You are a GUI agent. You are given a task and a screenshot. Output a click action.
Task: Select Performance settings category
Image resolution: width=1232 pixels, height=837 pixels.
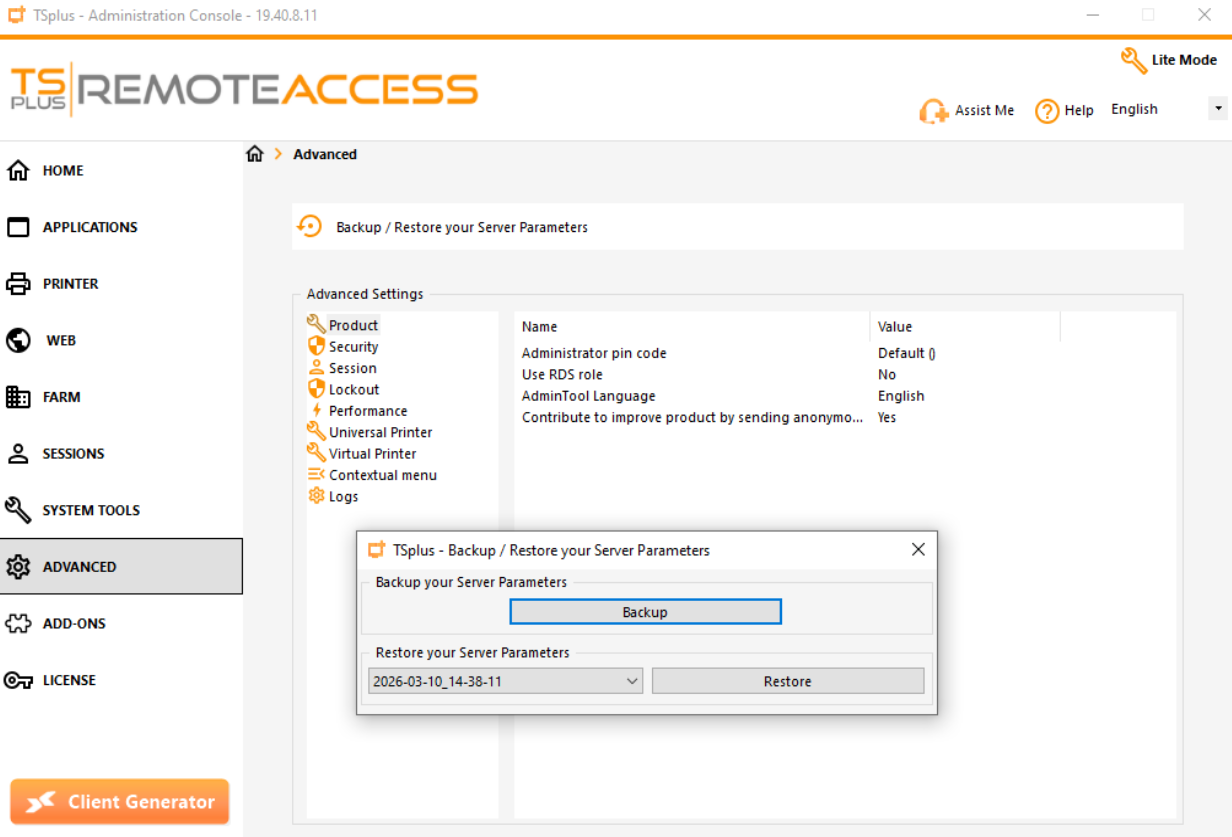pyautogui.click(x=368, y=411)
